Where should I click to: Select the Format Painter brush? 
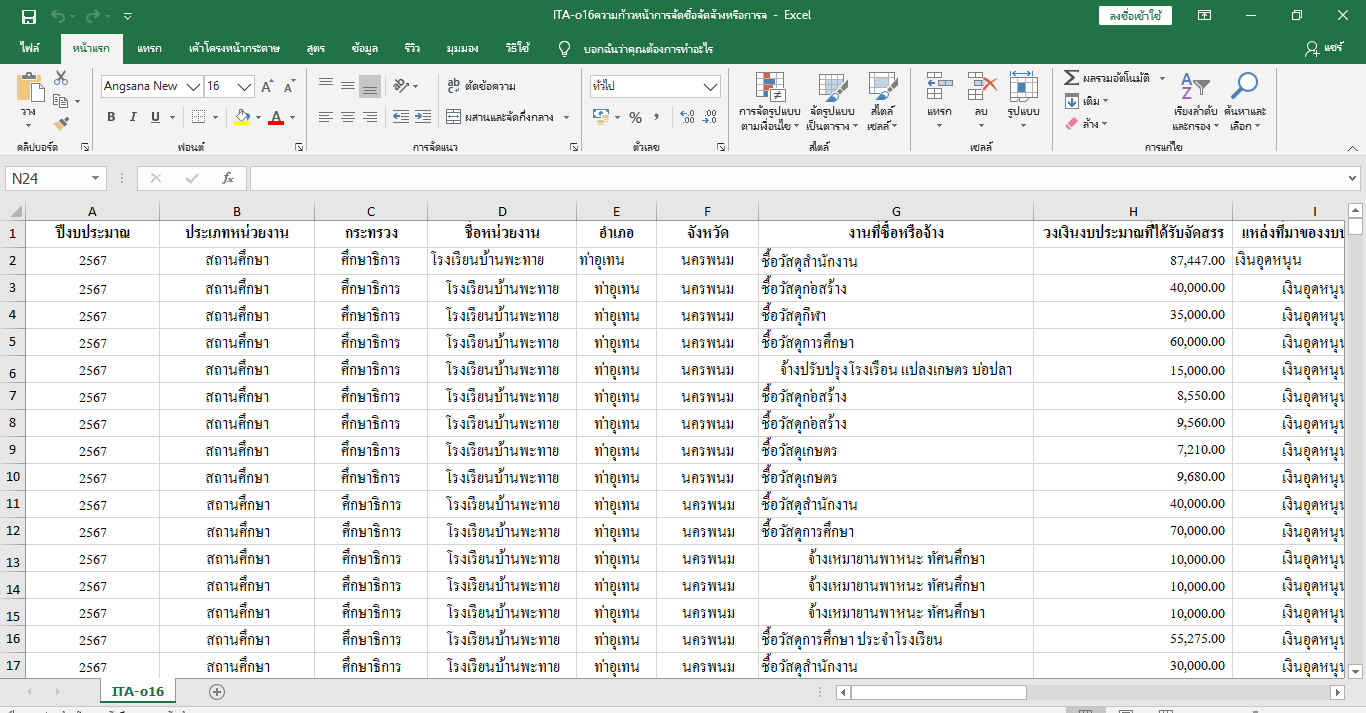tap(61, 124)
